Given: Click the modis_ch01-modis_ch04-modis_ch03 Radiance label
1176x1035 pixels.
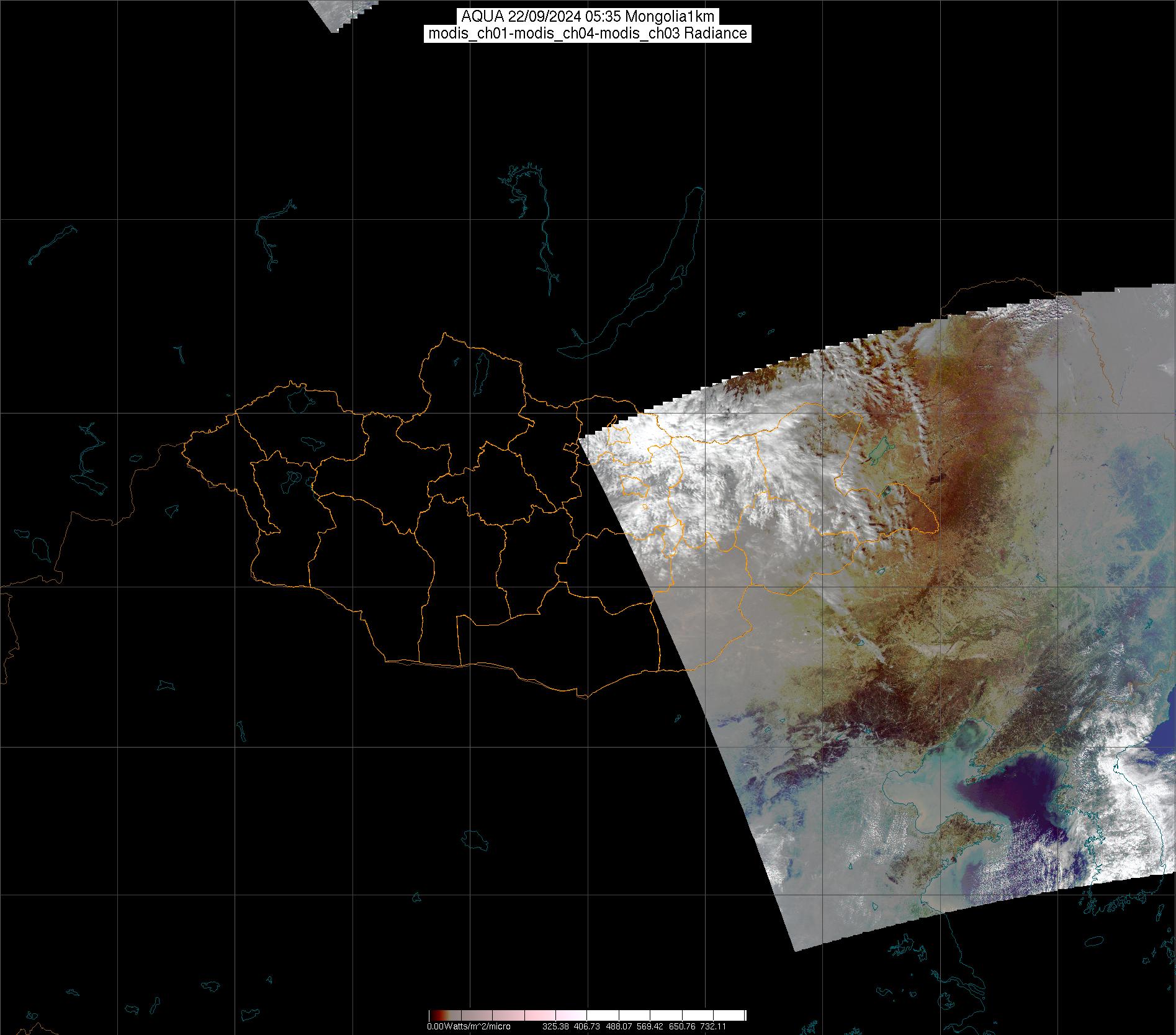Looking at the screenshot, I should tap(588, 34).
